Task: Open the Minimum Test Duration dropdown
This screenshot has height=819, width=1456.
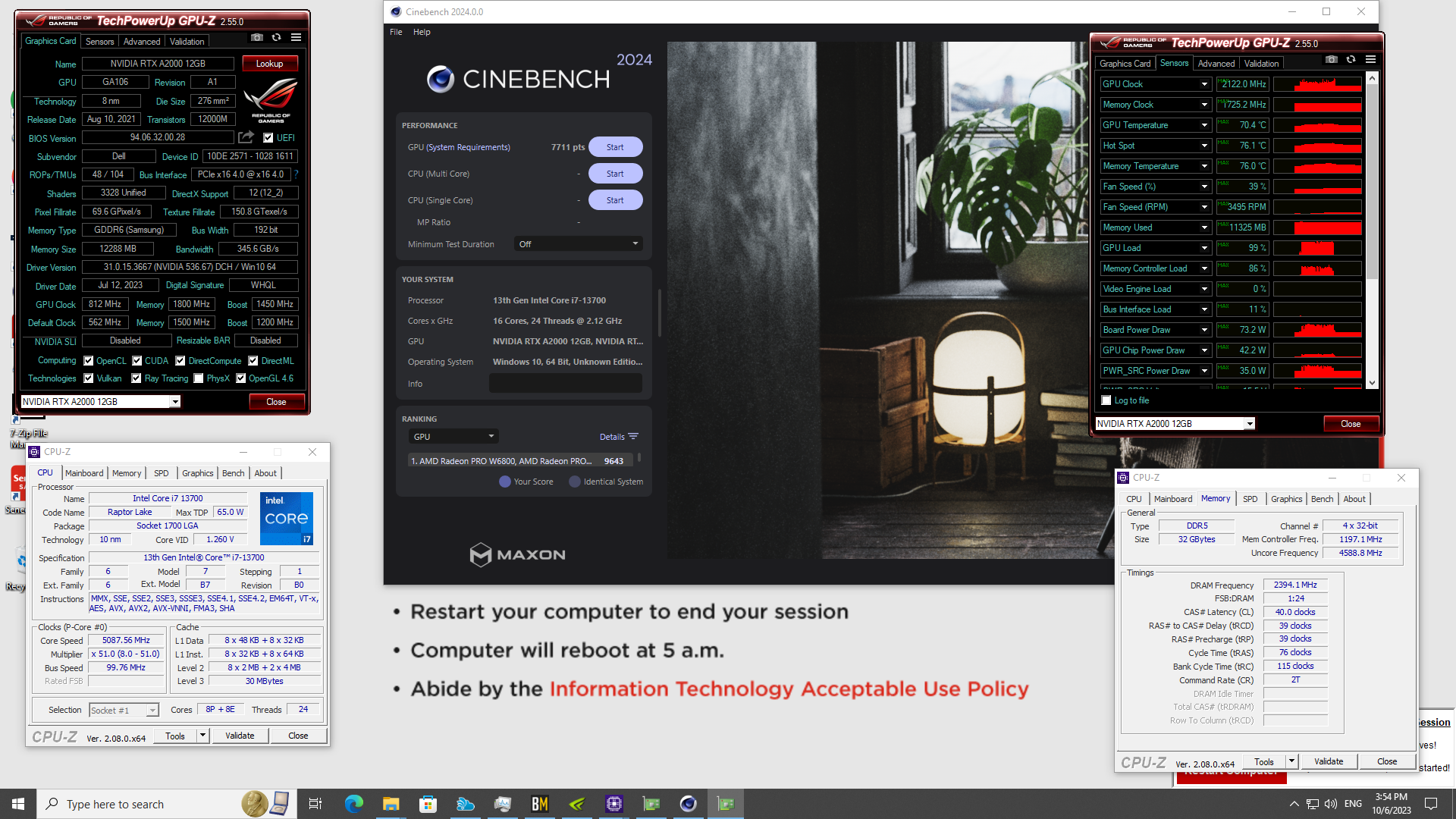Action: point(579,244)
